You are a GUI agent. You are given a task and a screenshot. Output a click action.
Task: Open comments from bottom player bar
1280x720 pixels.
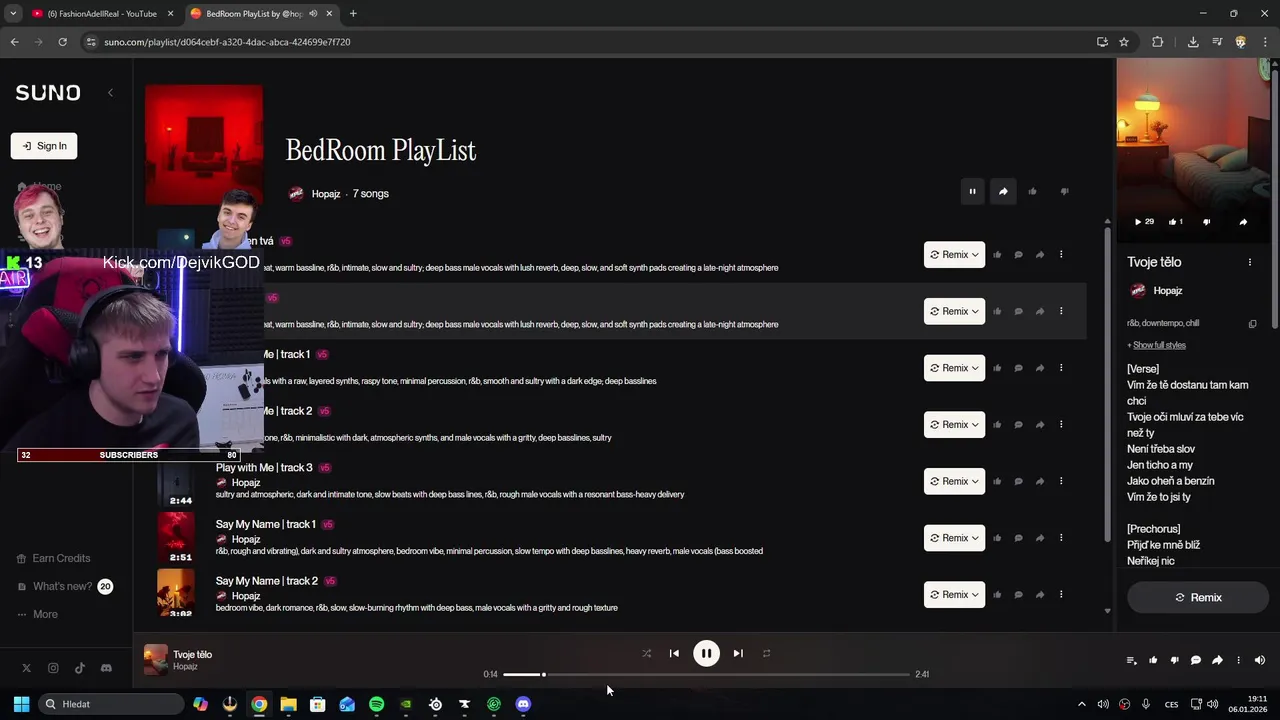1196,660
